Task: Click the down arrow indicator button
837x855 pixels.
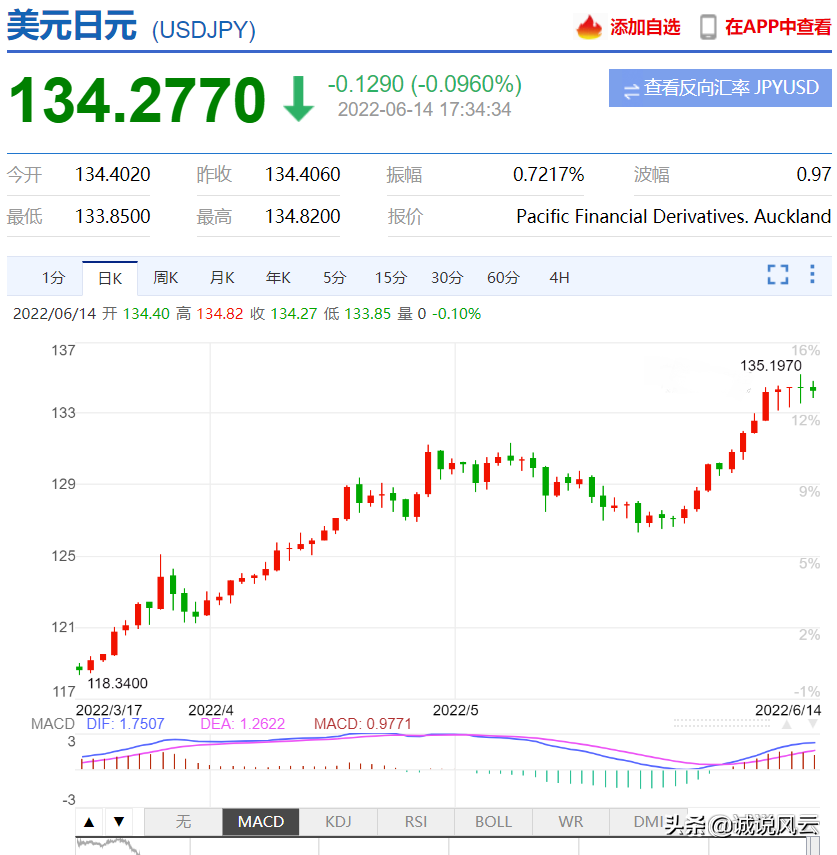Action: pyautogui.click(x=119, y=822)
